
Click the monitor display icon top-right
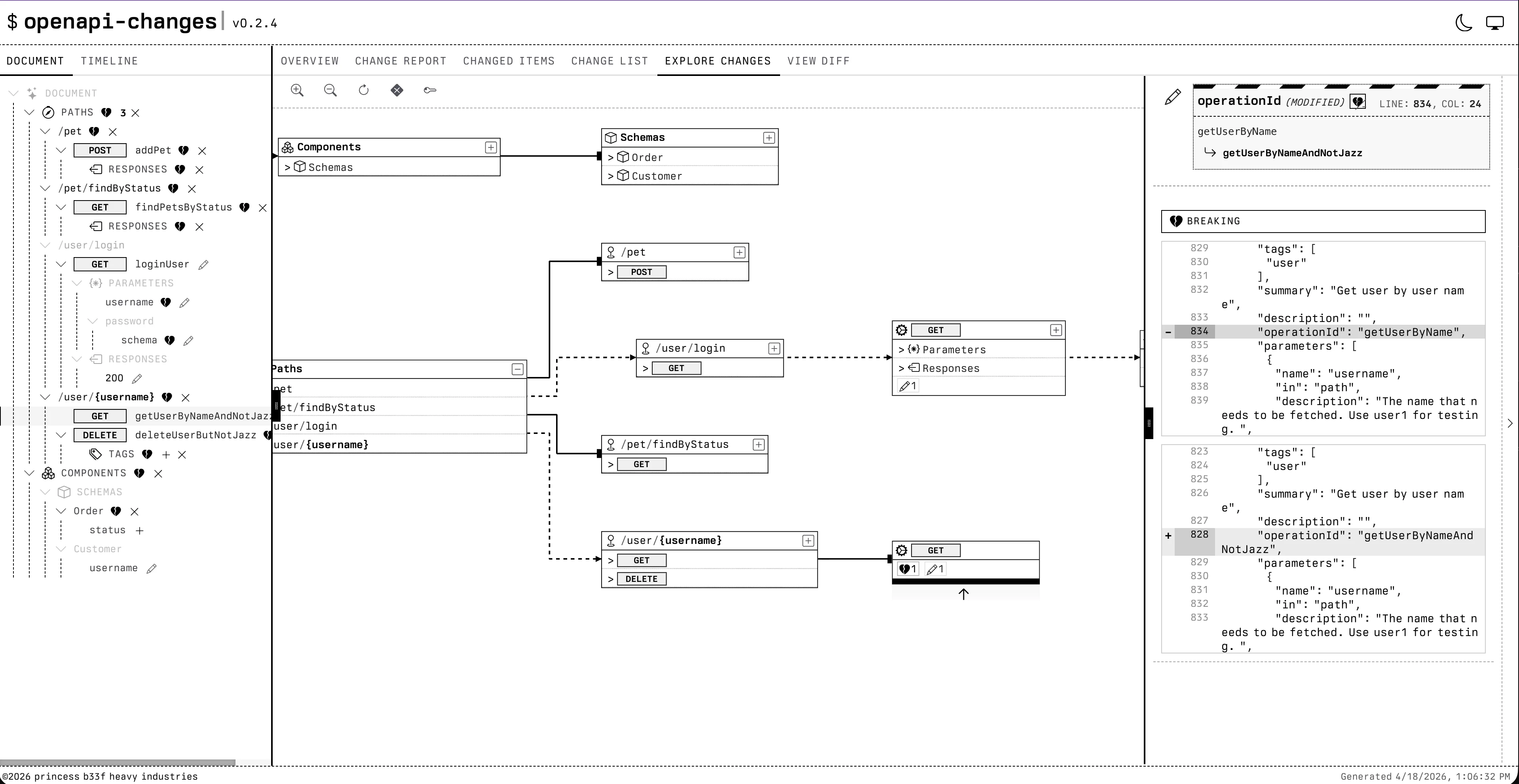[1494, 24]
